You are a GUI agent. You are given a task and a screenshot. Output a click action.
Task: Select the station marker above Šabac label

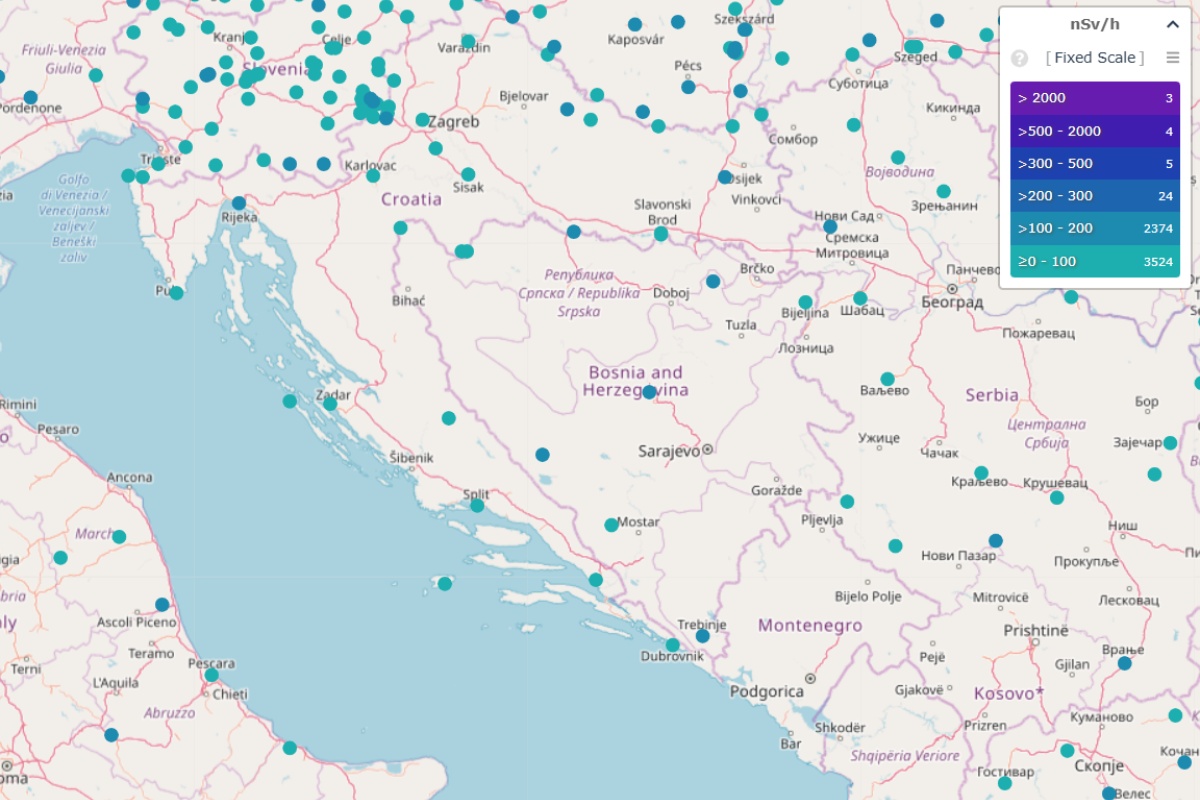pyautogui.click(x=860, y=298)
